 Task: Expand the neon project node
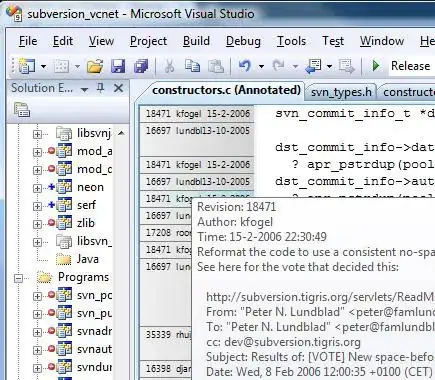(x=37, y=188)
